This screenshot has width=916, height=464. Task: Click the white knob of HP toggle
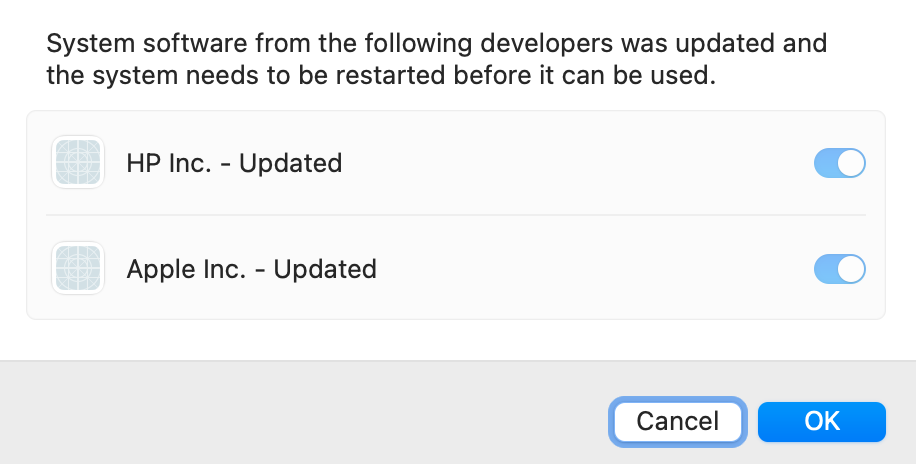[x=851, y=163]
